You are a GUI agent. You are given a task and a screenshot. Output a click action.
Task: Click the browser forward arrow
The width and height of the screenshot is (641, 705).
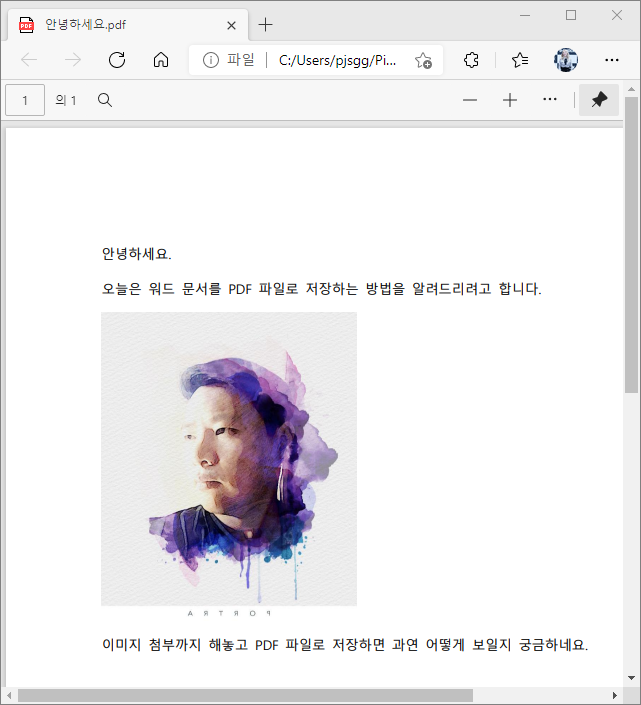click(73, 60)
